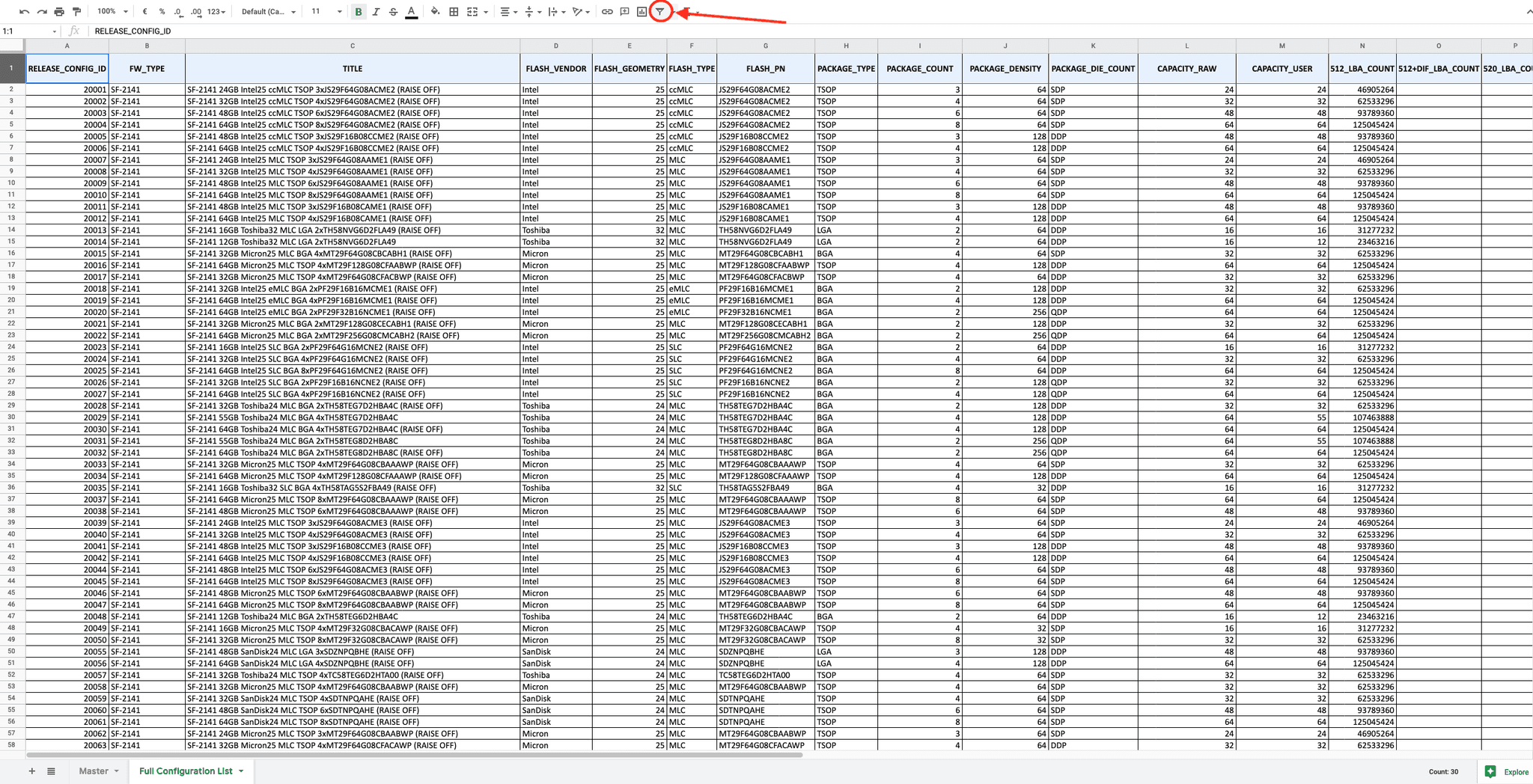
Task: Expand the 123 number format menu
Action: pos(216,11)
